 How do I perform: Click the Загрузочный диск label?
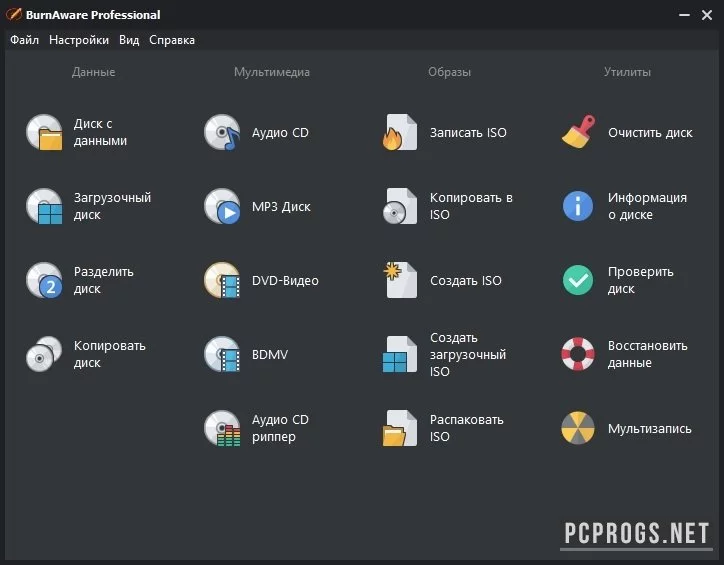[x=112, y=206]
